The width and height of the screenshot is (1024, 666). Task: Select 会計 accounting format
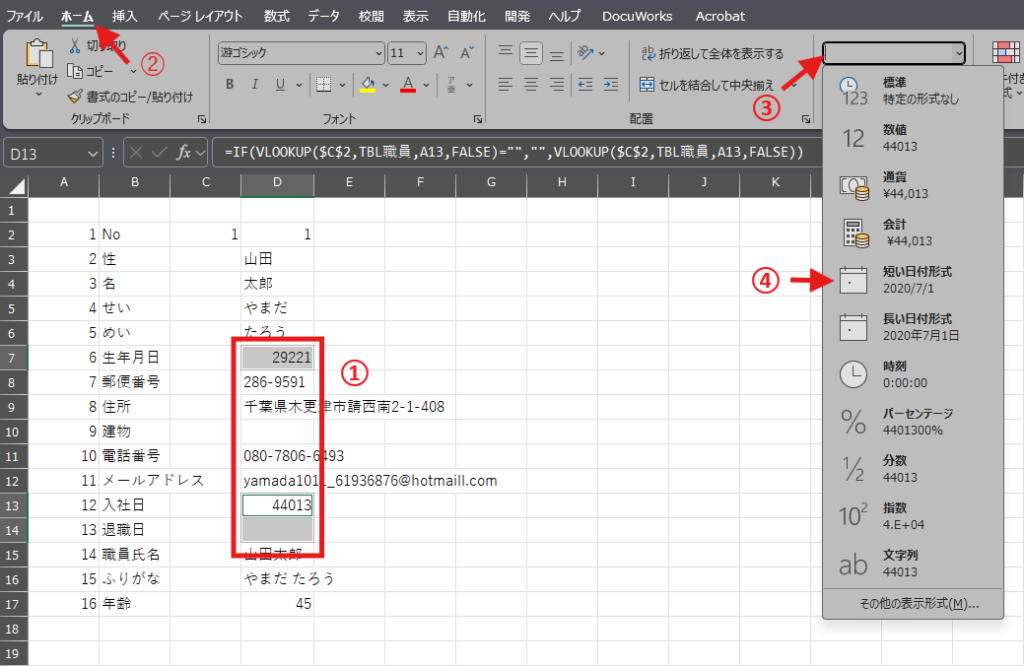[913, 232]
